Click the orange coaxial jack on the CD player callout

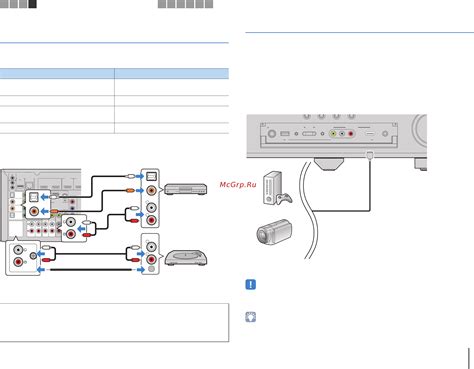click(x=151, y=190)
